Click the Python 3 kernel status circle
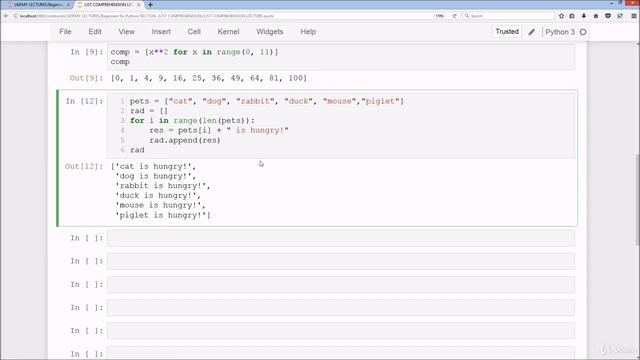640x360 pixels. point(583,32)
